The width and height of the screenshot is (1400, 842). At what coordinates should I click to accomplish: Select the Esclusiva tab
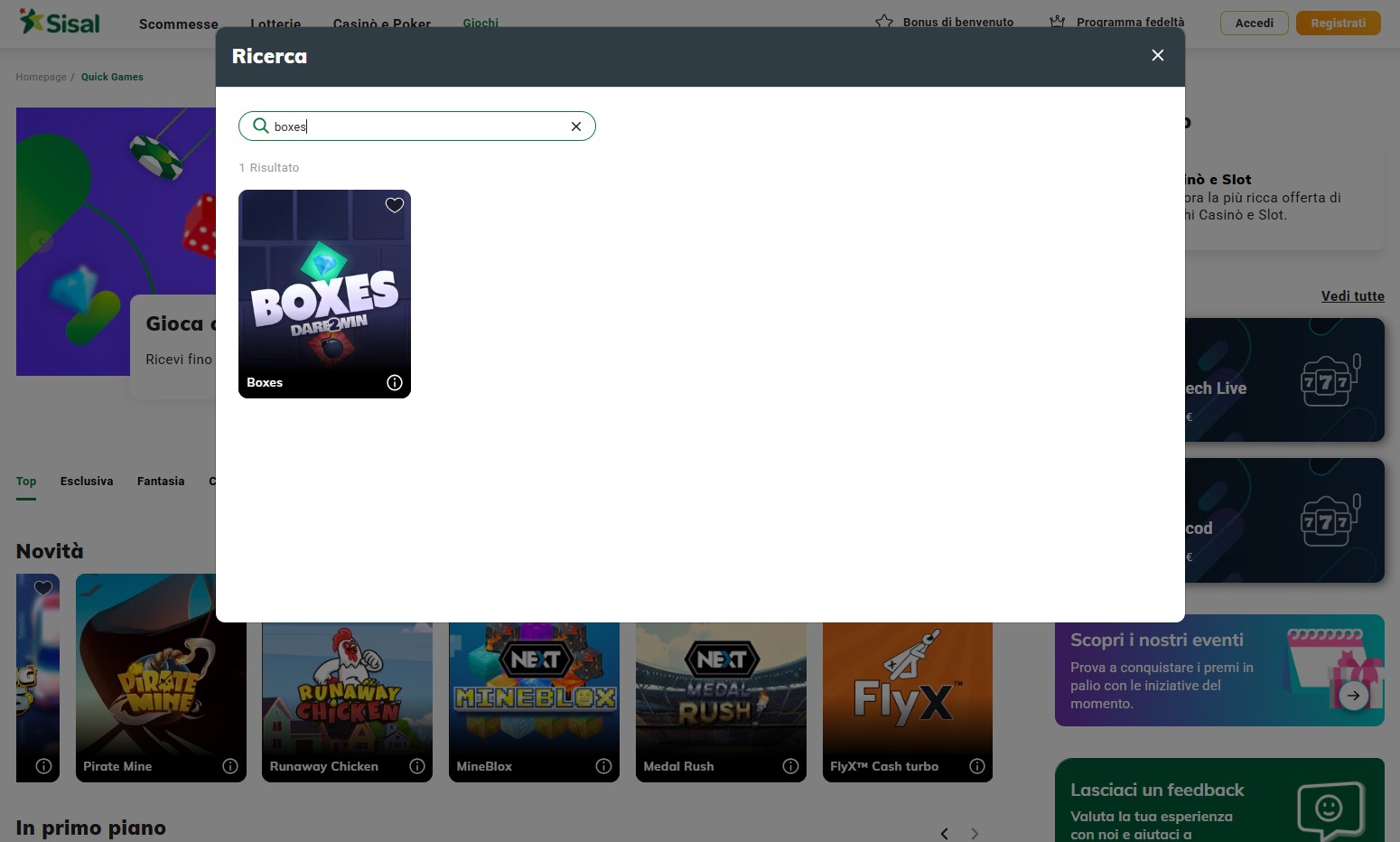[x=87, y=482]
